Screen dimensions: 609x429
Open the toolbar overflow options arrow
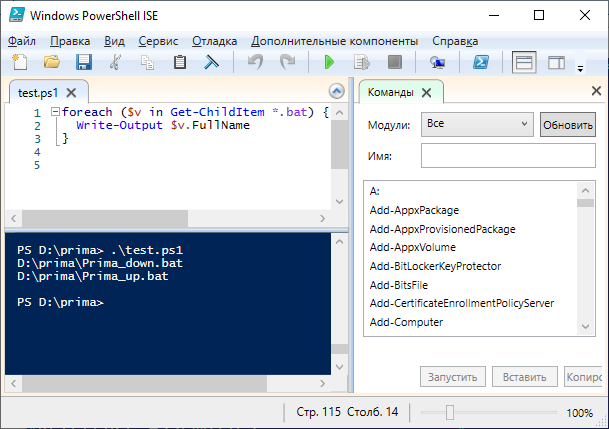click(x=580, y=69)
